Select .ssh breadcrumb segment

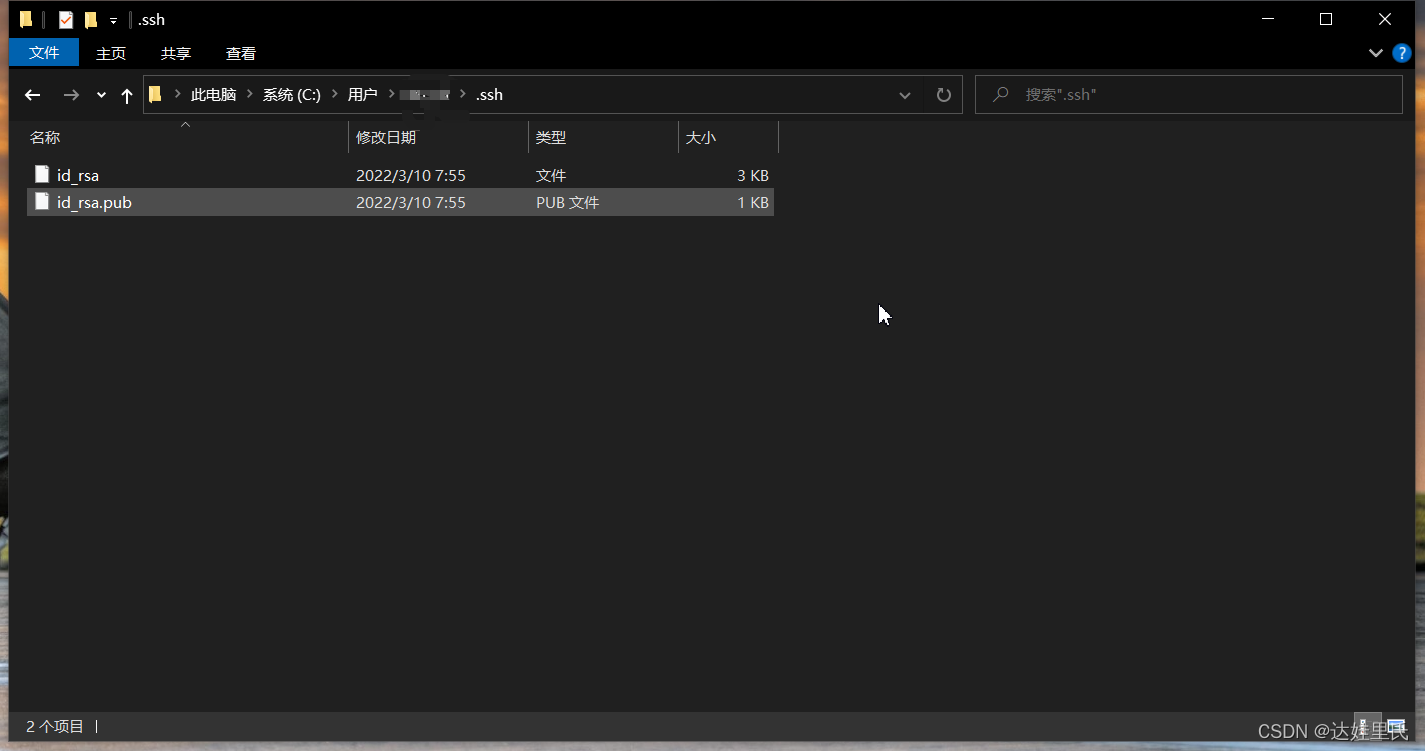(489, 94)
